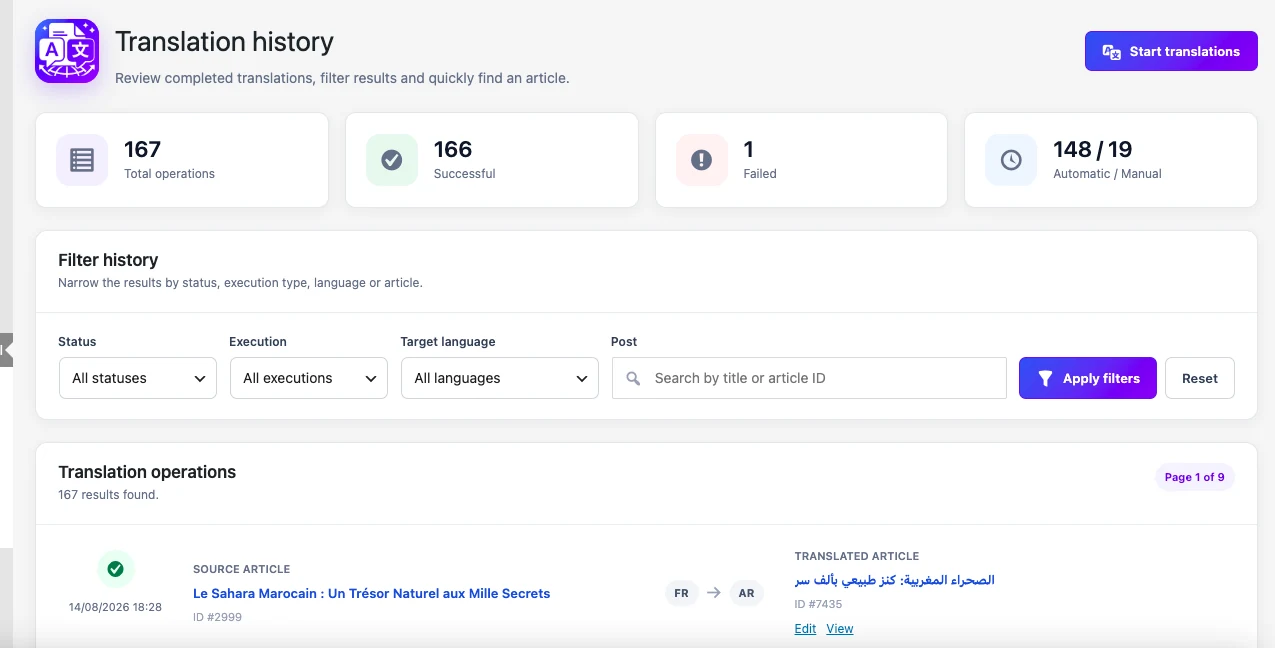Open the Status dropdown
The width and height of the screenshot is (1275, 648).
[x=138, y=378]
